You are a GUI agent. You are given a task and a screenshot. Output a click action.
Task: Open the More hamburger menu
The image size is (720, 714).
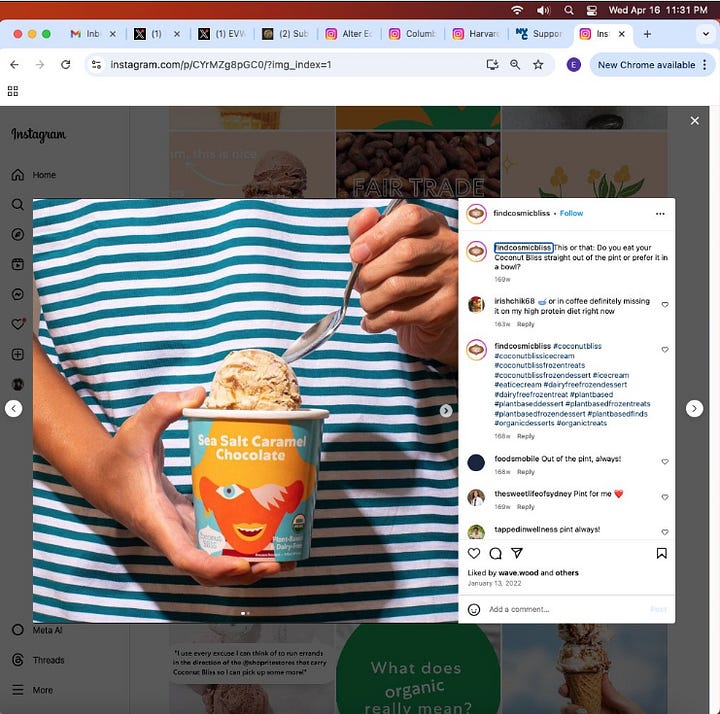[32, 690]
